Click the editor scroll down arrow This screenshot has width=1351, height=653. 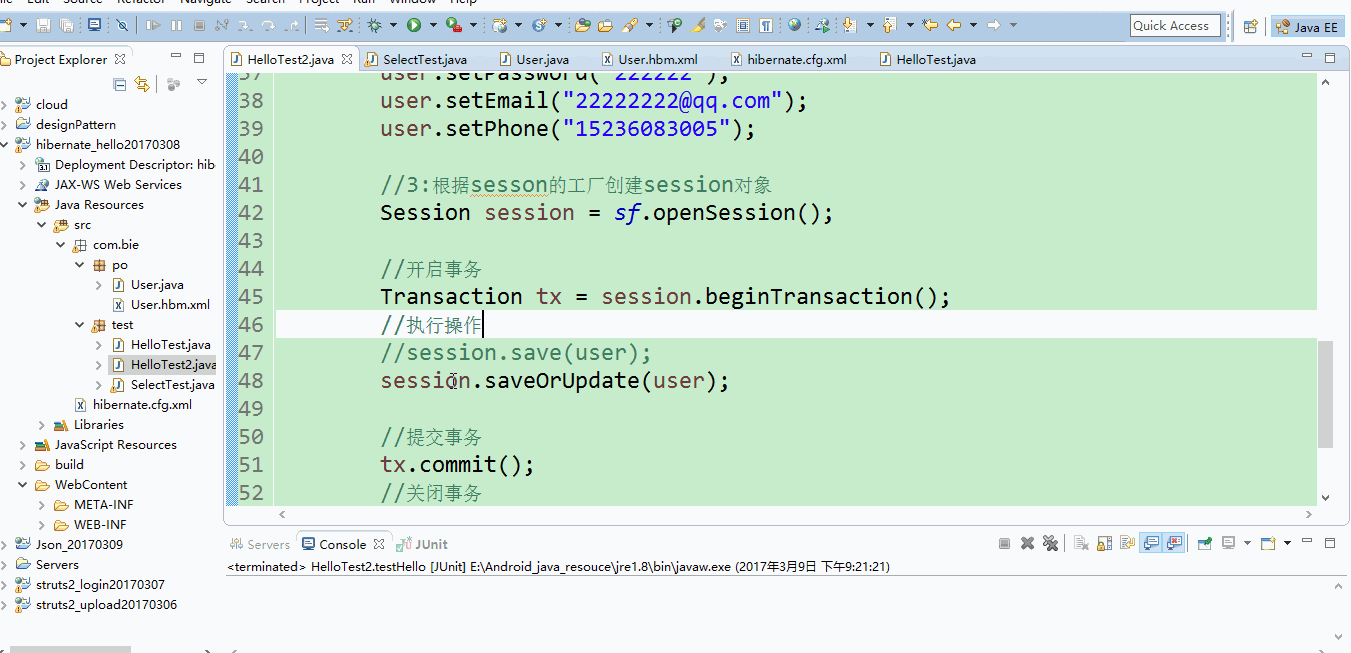point(1325,497)
